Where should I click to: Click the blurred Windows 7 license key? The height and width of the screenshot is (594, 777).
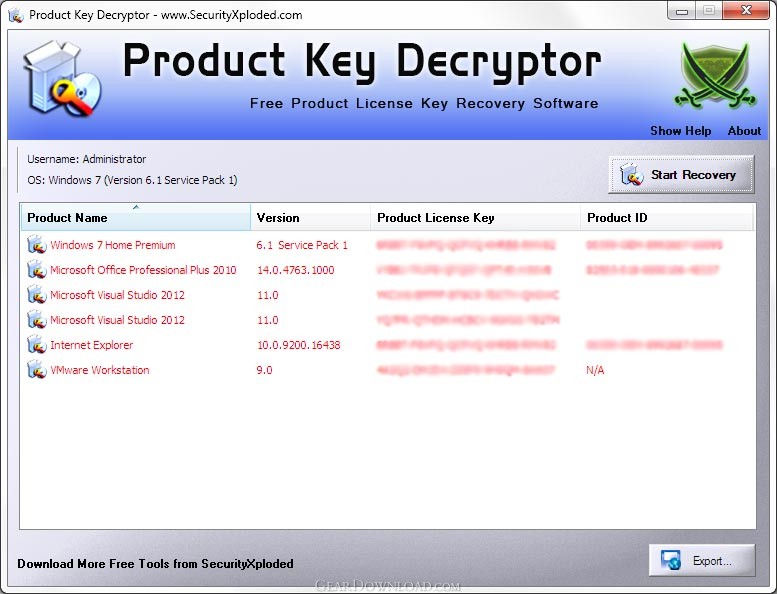[466, 245]
